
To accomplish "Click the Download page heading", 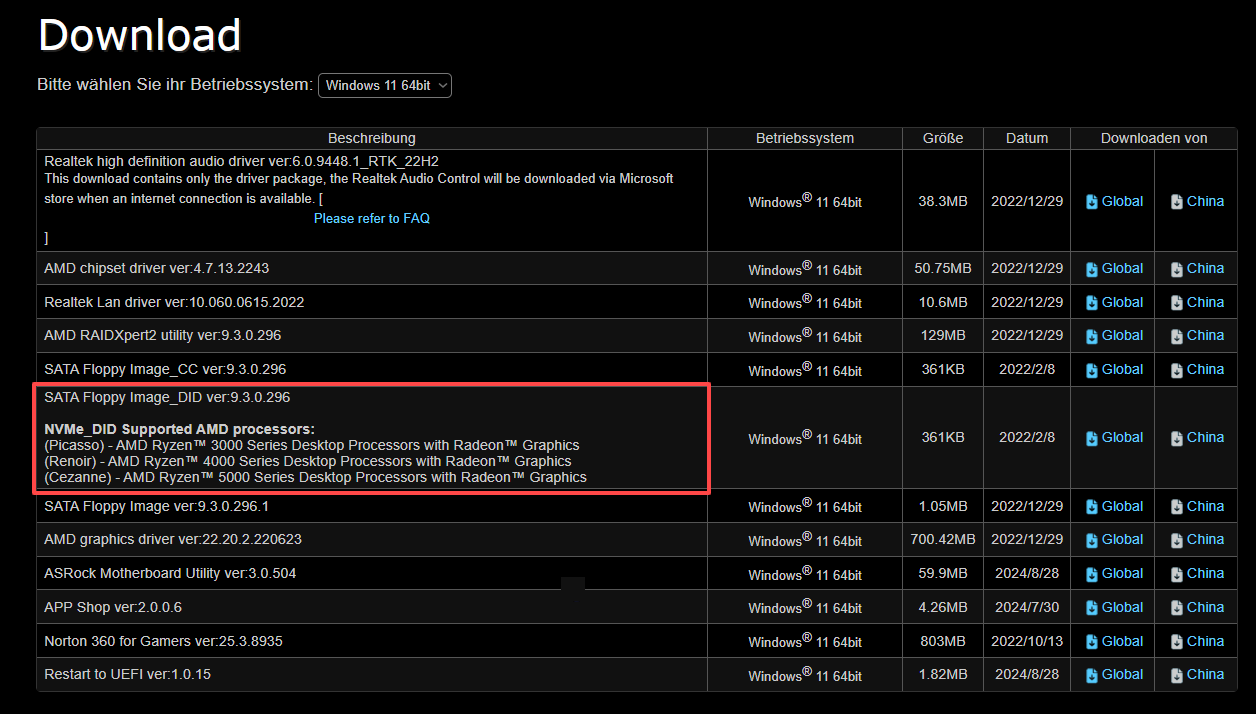I will point(139,35).
